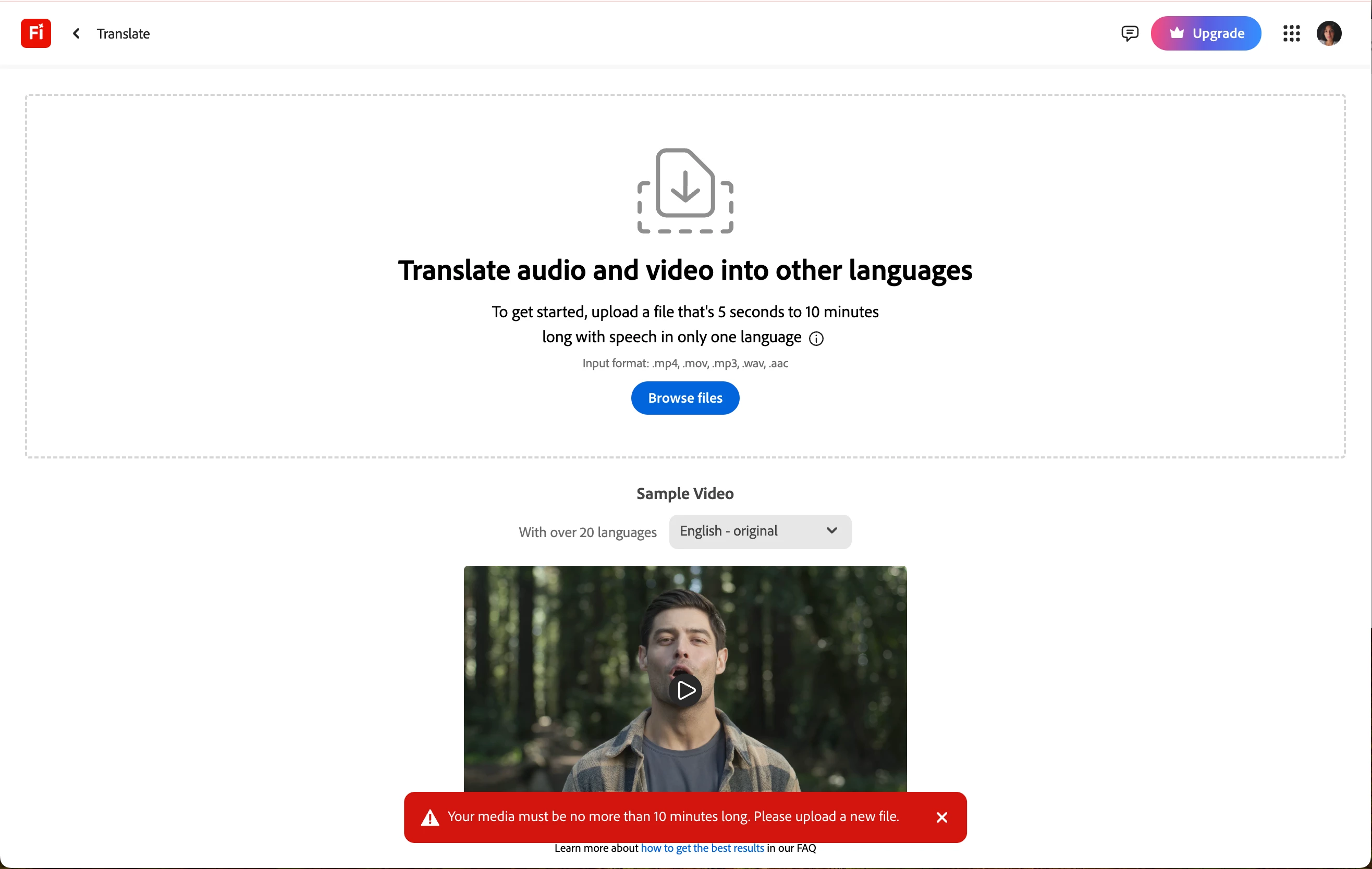Click the Translate audio and video heading

tap(685, 270)
